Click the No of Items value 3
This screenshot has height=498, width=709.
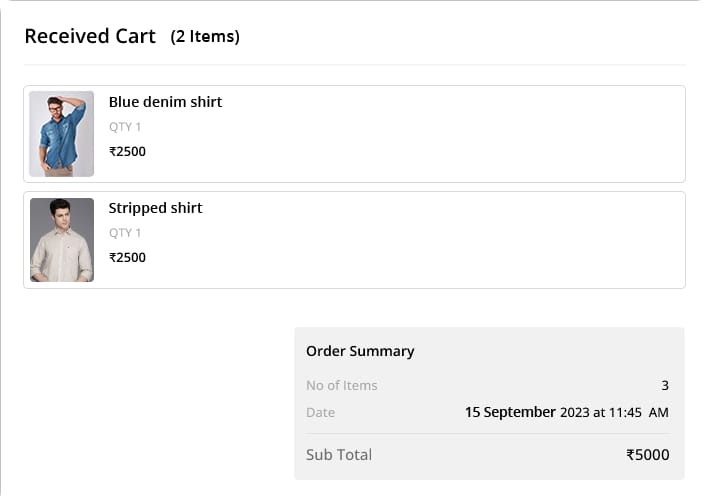[x=665, y=386]
